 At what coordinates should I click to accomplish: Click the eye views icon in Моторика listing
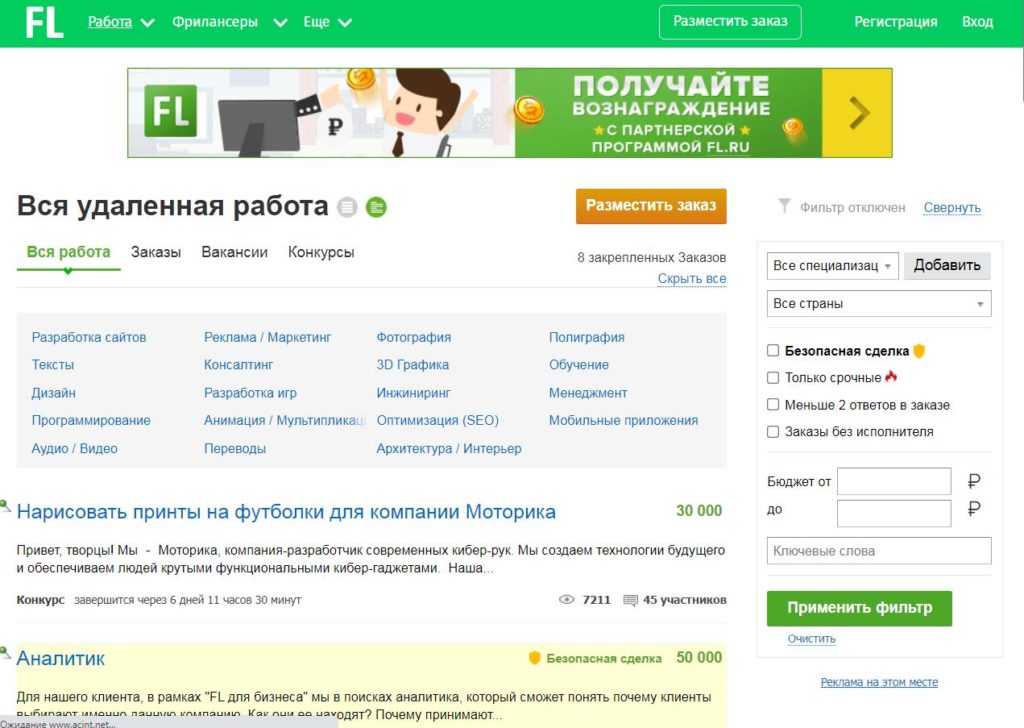point(566,599)
